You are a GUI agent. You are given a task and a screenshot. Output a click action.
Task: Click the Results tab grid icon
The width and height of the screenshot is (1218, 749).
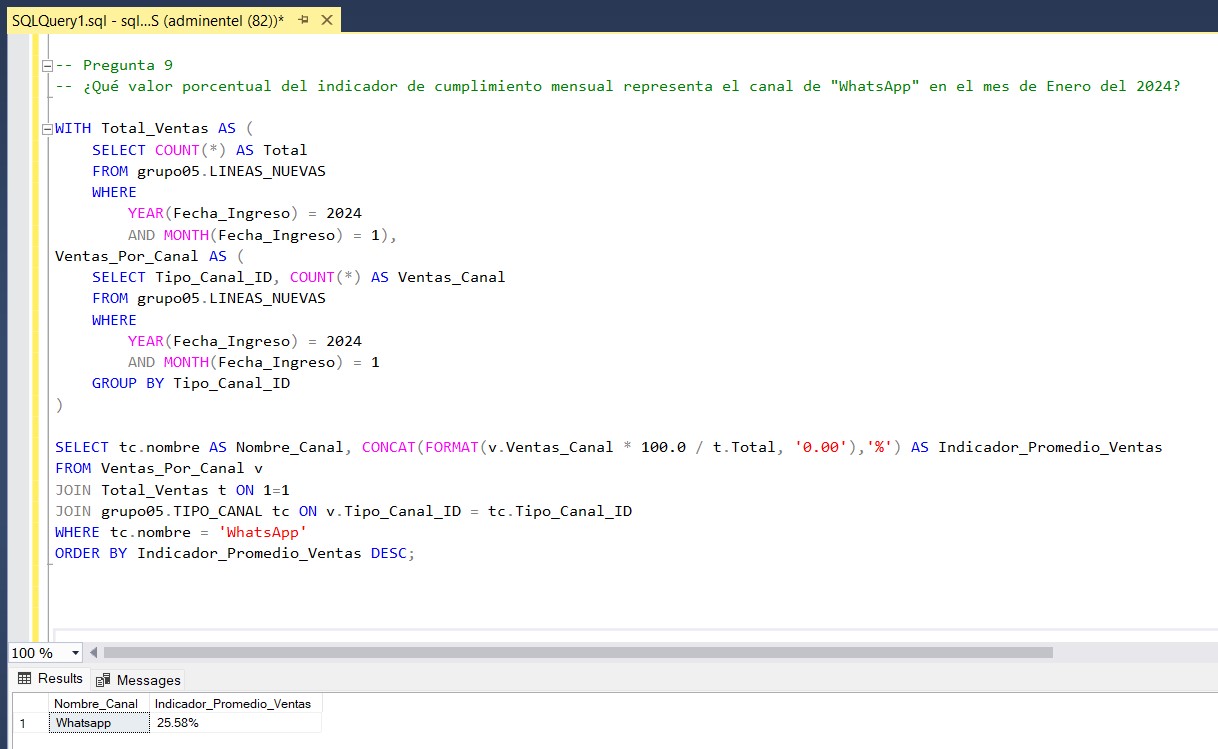25,679
